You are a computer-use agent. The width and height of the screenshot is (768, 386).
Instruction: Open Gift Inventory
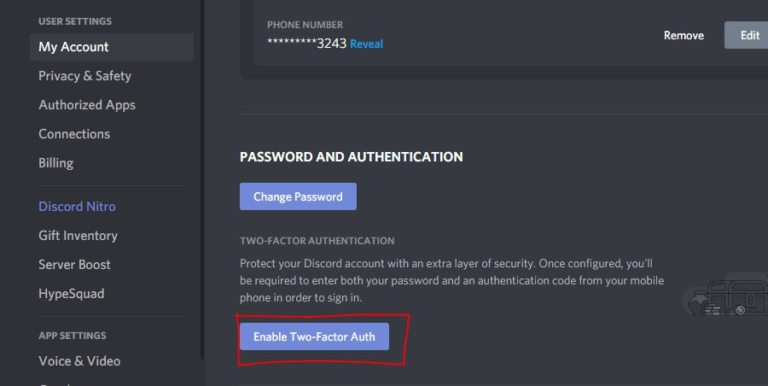coord(78,236)
